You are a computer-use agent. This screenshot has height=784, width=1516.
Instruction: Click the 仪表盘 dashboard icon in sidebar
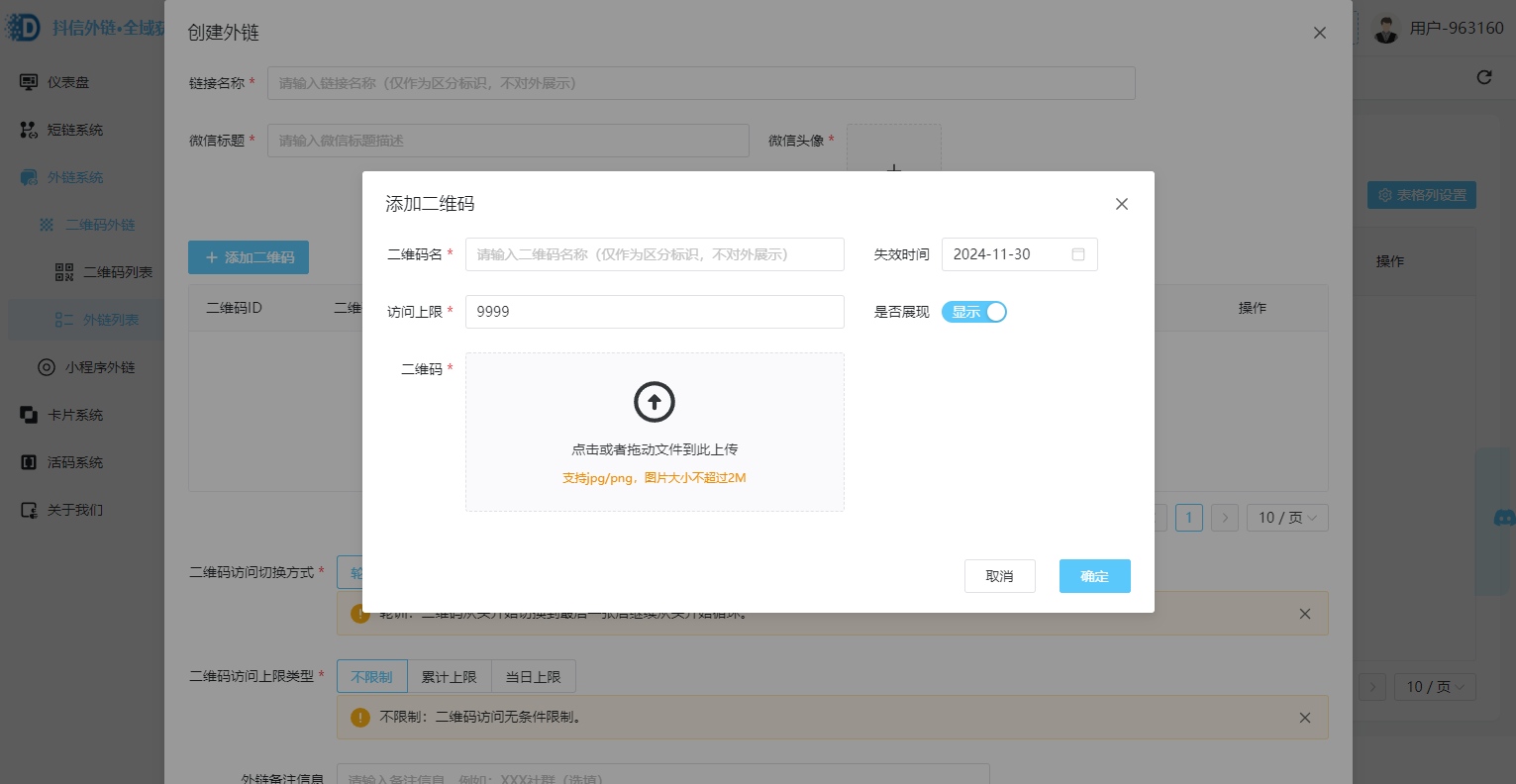pos(29,82)
